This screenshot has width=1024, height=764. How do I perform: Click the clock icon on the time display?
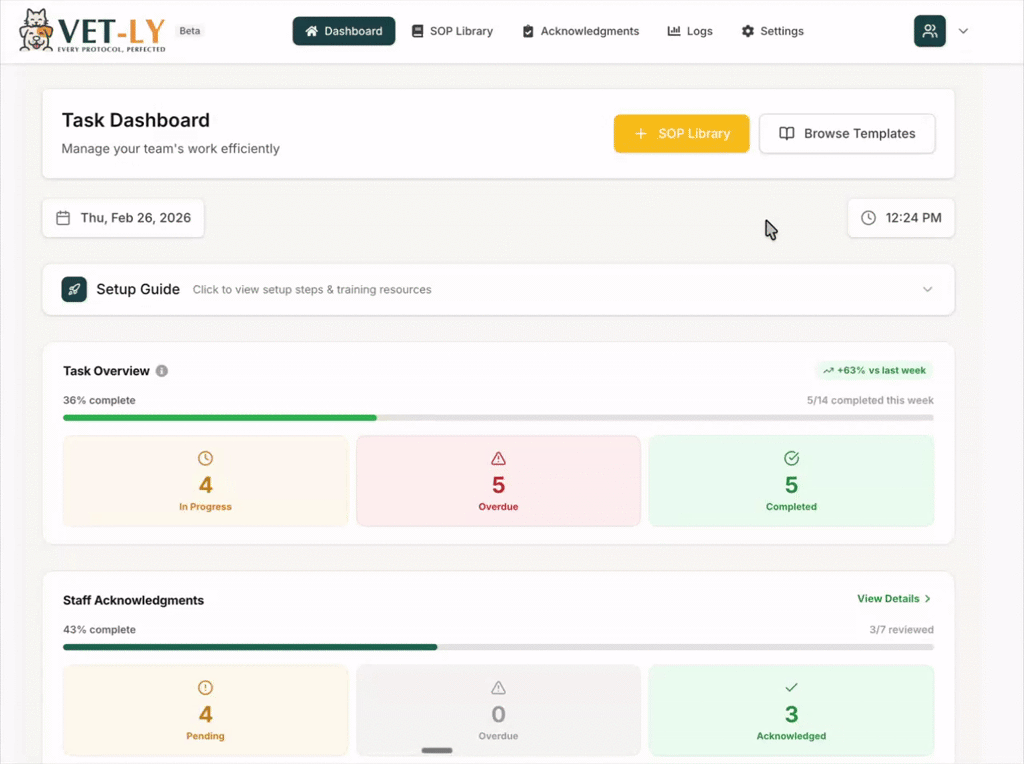pyautogui.click(x=869, y=217)
